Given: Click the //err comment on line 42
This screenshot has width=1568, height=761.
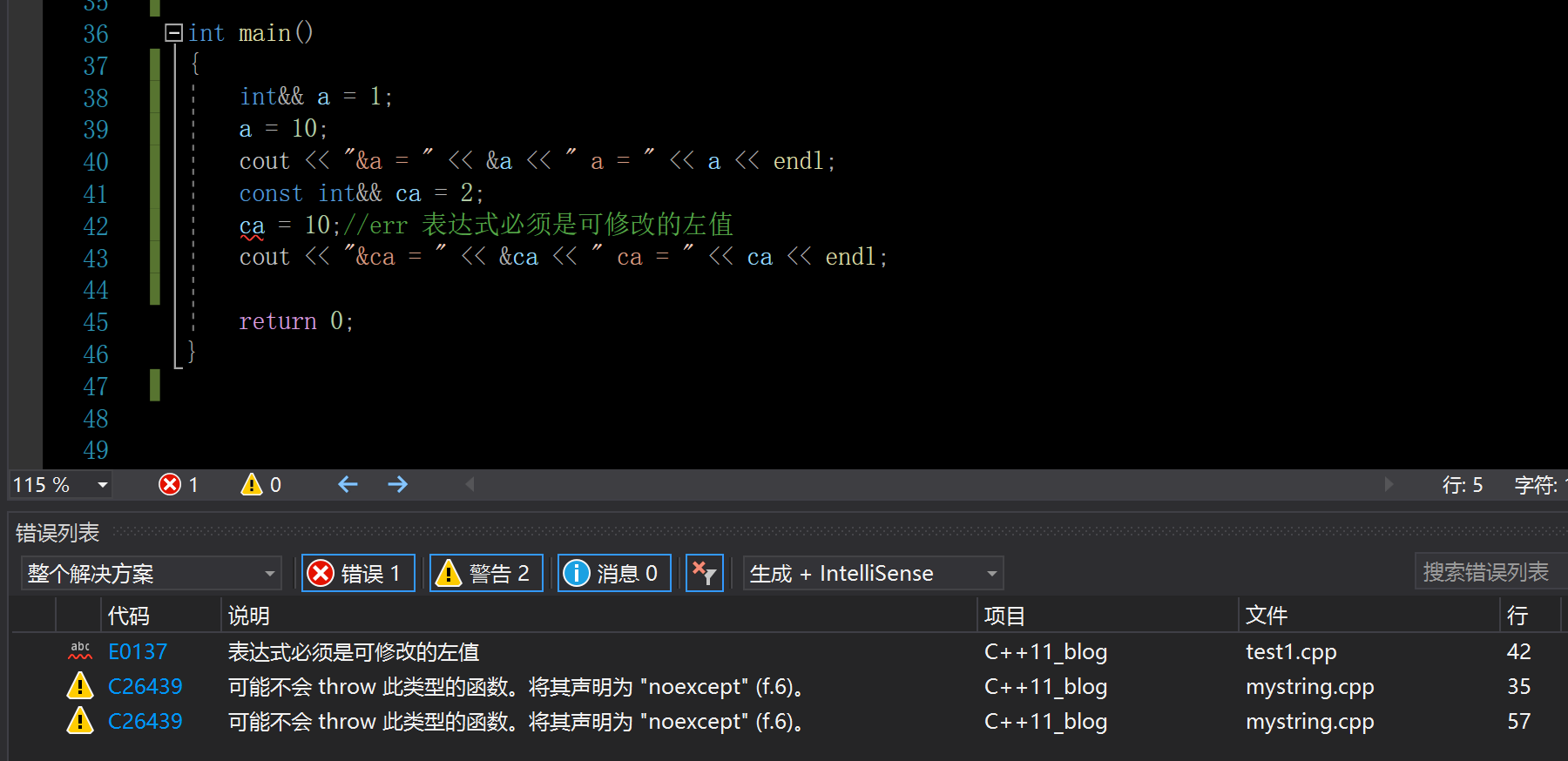Looking at the screenshot, I should pyautogui.click(x=538, y=225).
